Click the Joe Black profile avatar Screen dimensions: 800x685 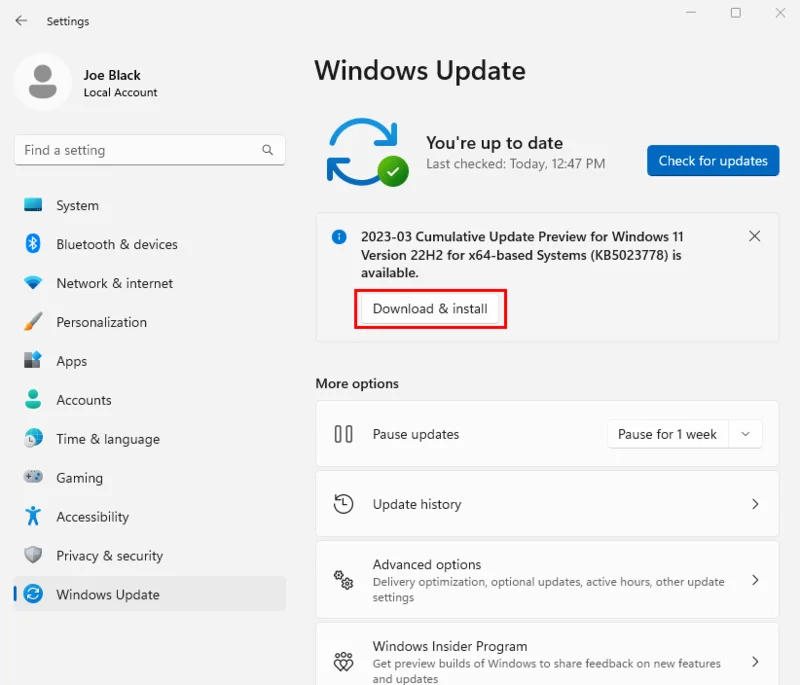pyautogui.click(x=43, y=82)
